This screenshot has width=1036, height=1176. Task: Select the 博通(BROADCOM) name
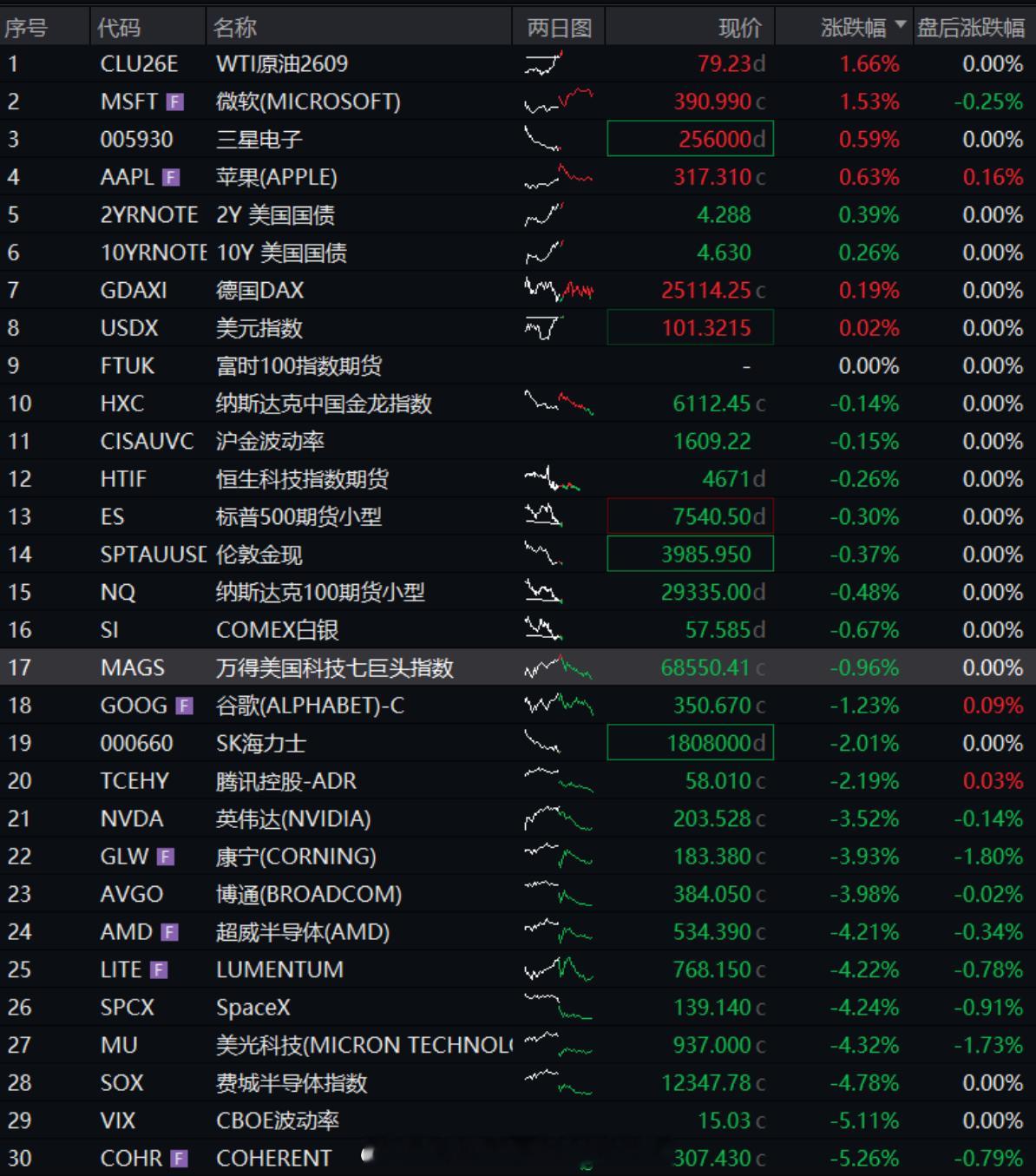(309, 895)
